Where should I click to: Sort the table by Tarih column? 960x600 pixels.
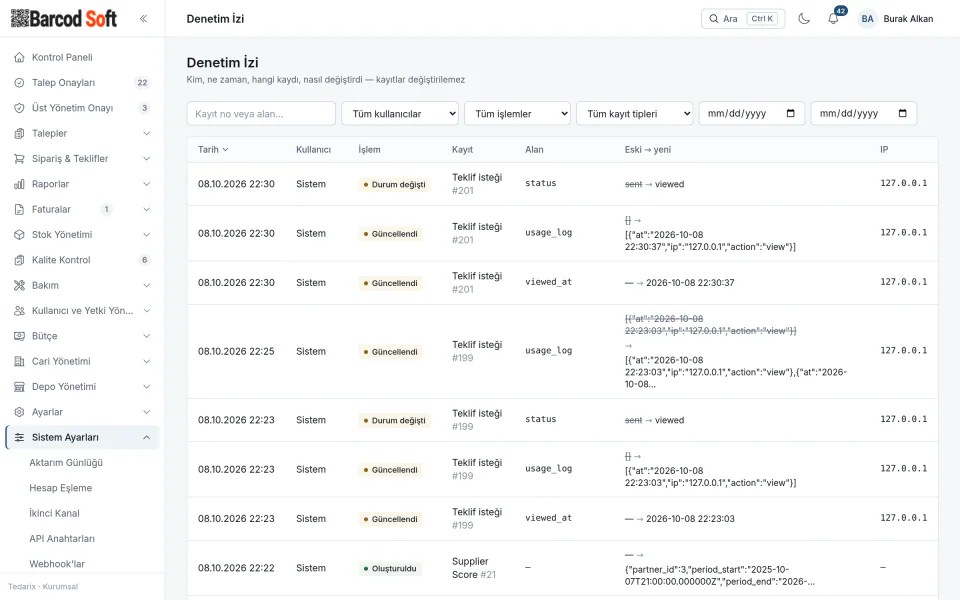[212, 149]
